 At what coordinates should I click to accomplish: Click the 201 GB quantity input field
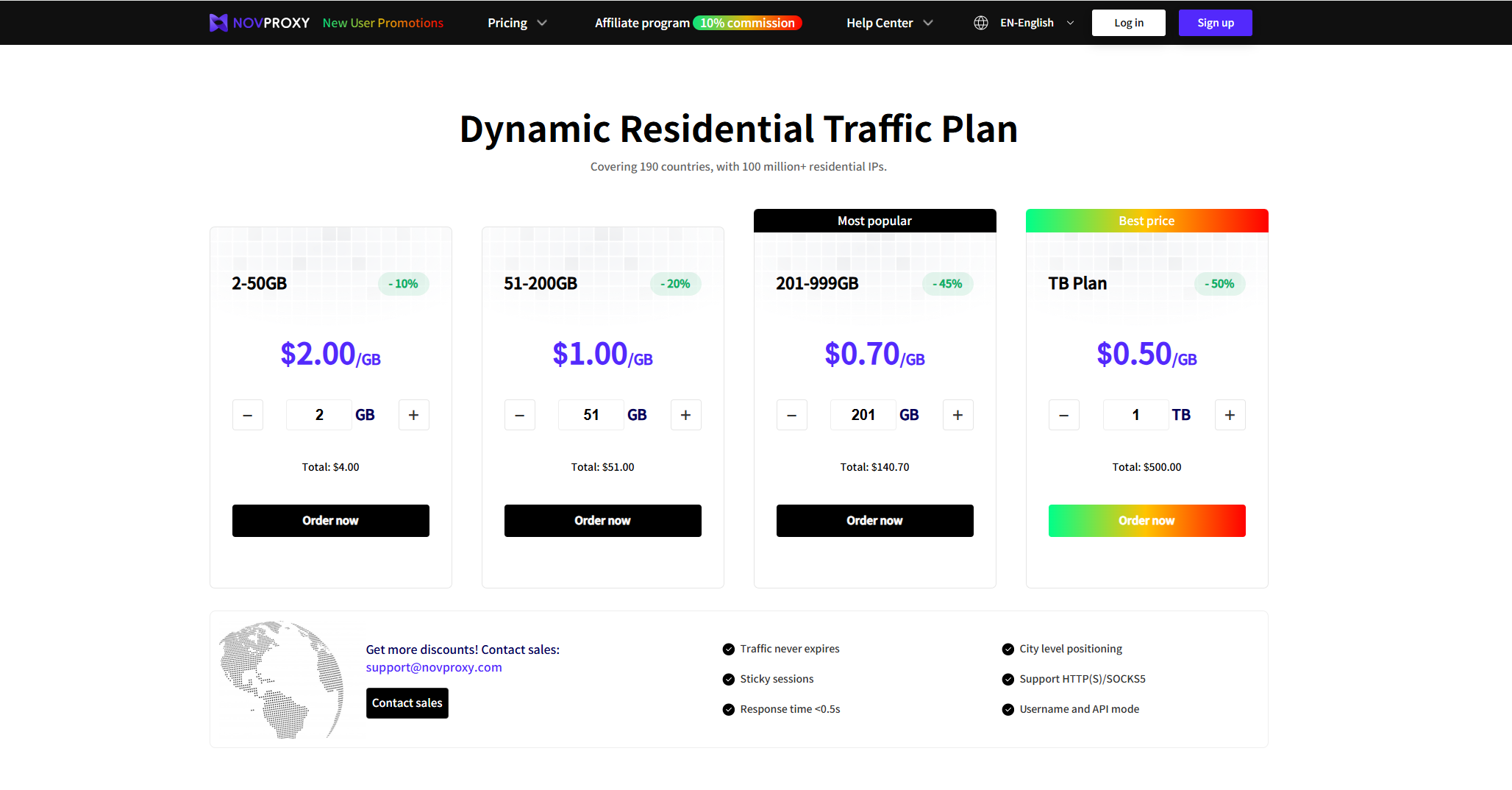coord(863,415)
